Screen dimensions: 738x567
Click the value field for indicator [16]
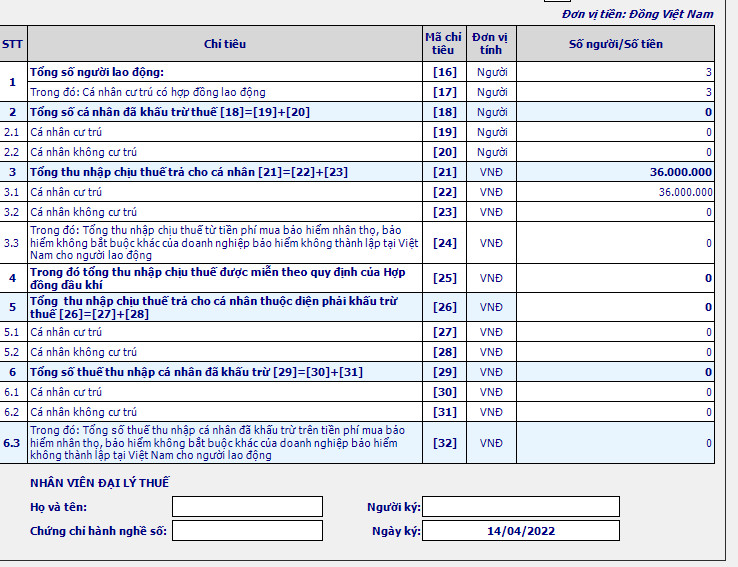(615, 72)
